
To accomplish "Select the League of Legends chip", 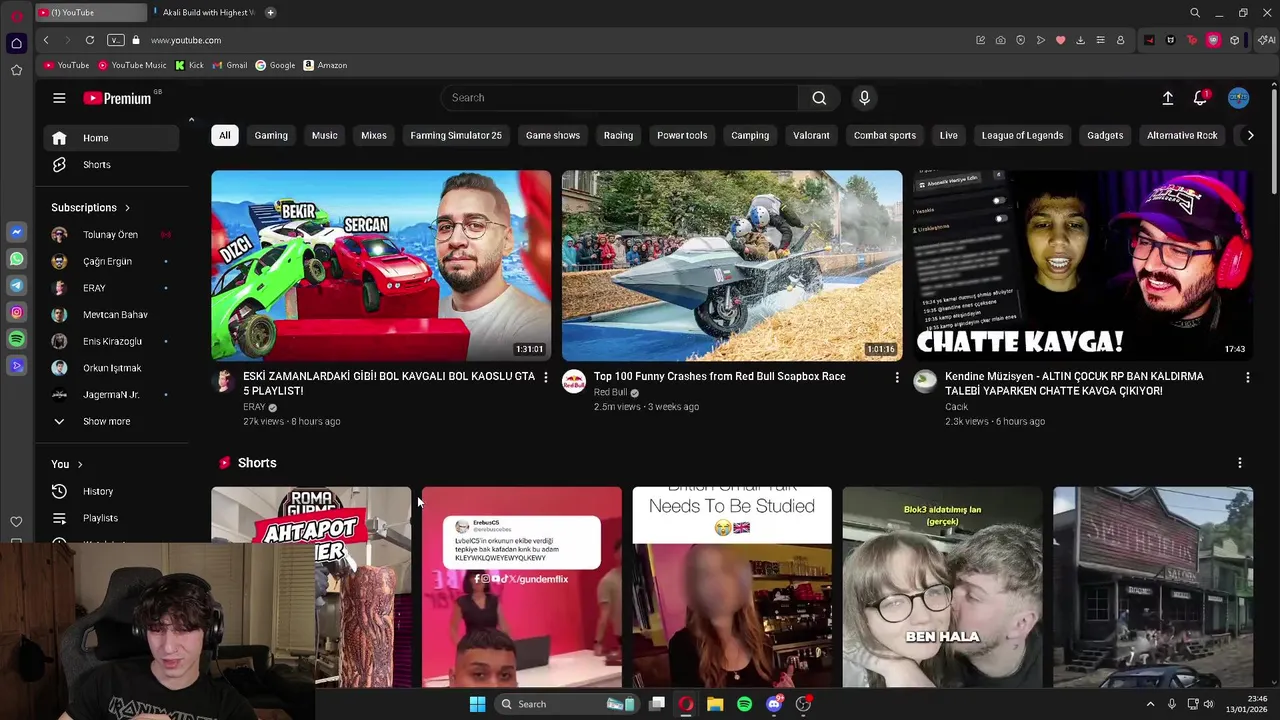I will click(x=1022, y=135).
